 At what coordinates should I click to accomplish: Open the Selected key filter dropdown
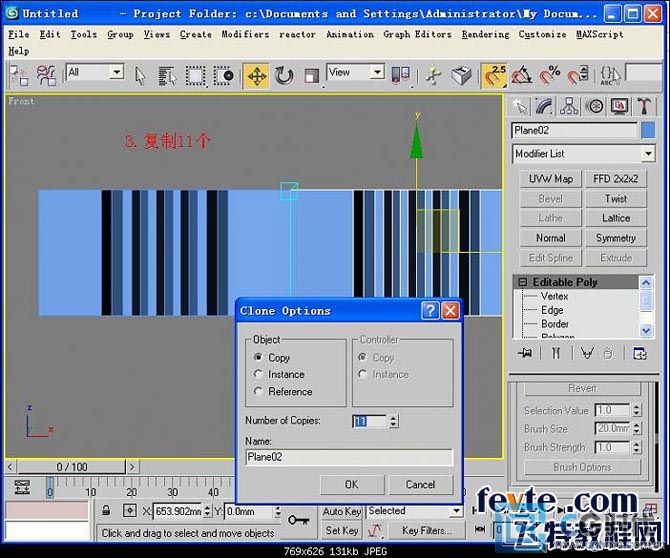[x=457, y=511]
